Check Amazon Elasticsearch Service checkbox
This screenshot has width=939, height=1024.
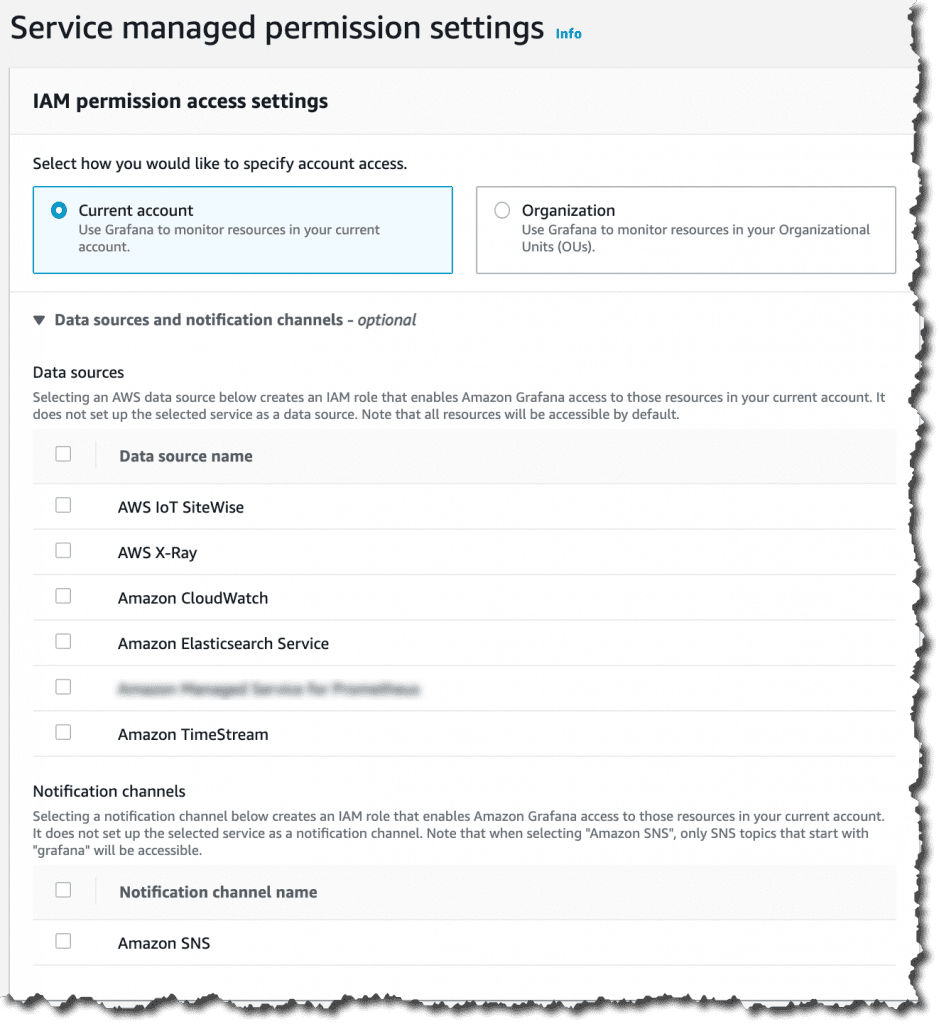63,643
